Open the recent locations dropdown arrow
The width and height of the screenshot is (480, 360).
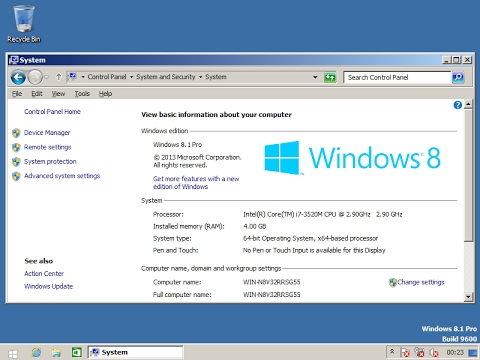[47, 77]
